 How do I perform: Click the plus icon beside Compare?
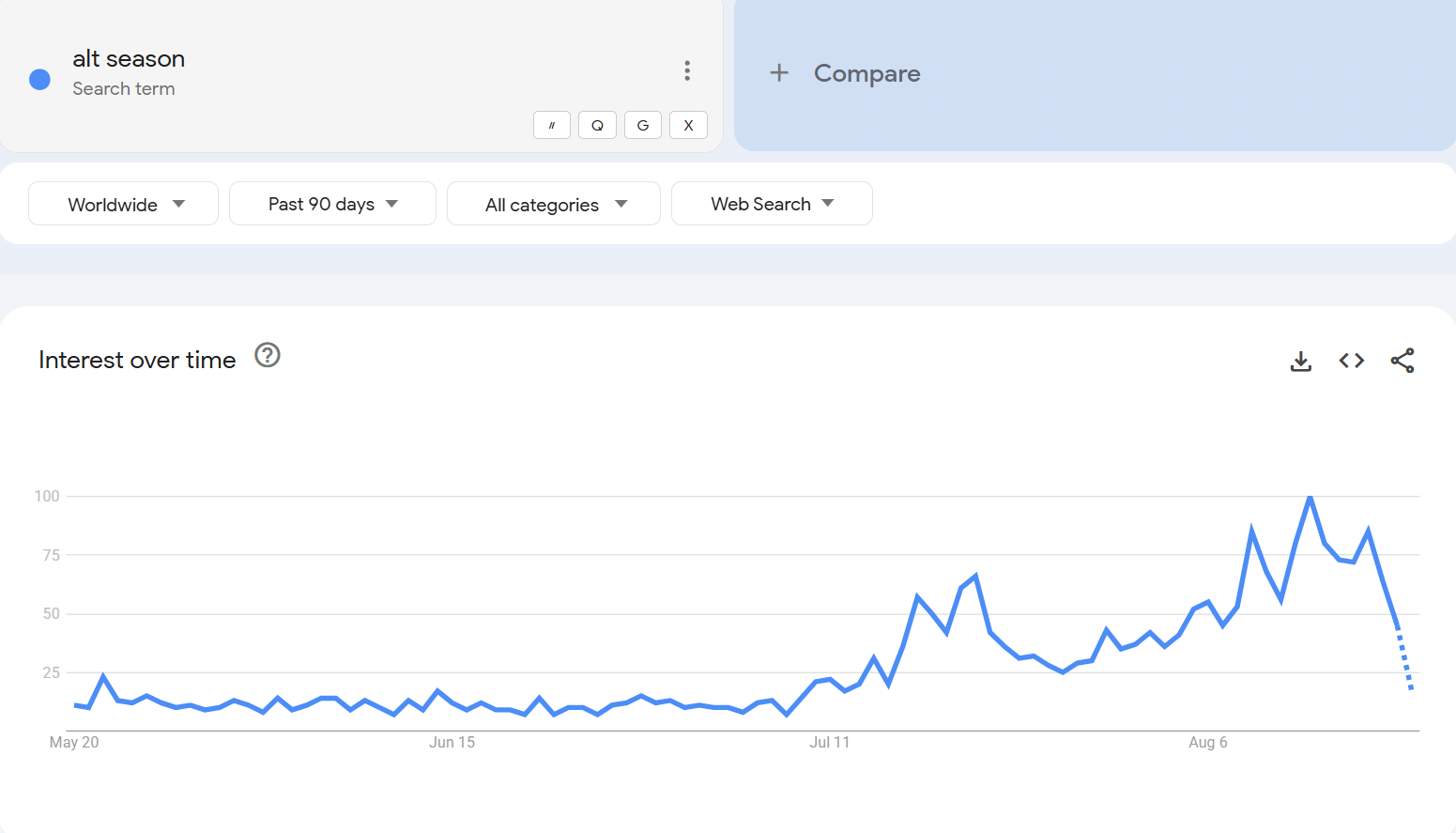pos(779,73)
